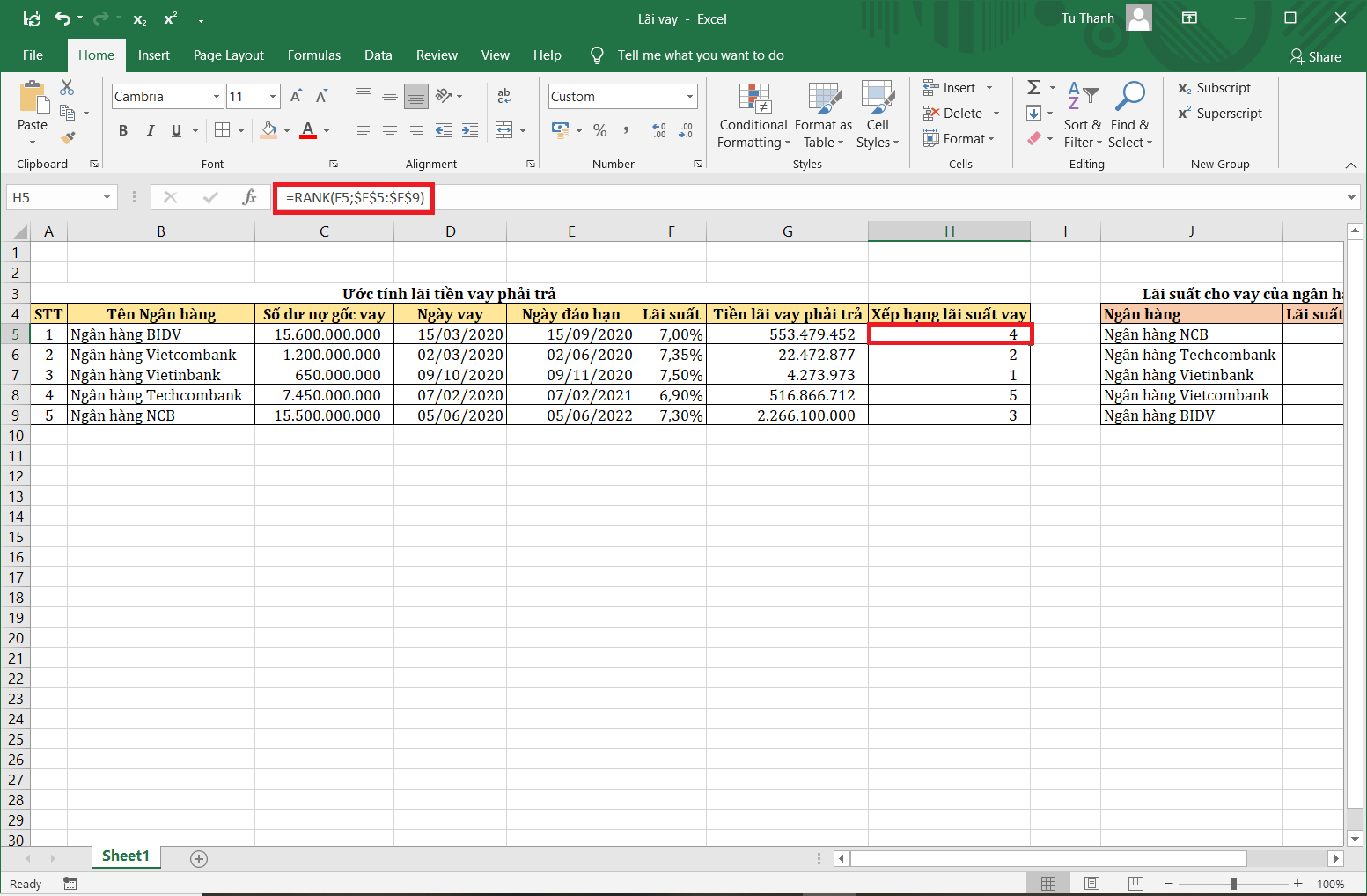Open the Name Box dropdown arrow
The image size is (1367, 896).
pos(107,198)
